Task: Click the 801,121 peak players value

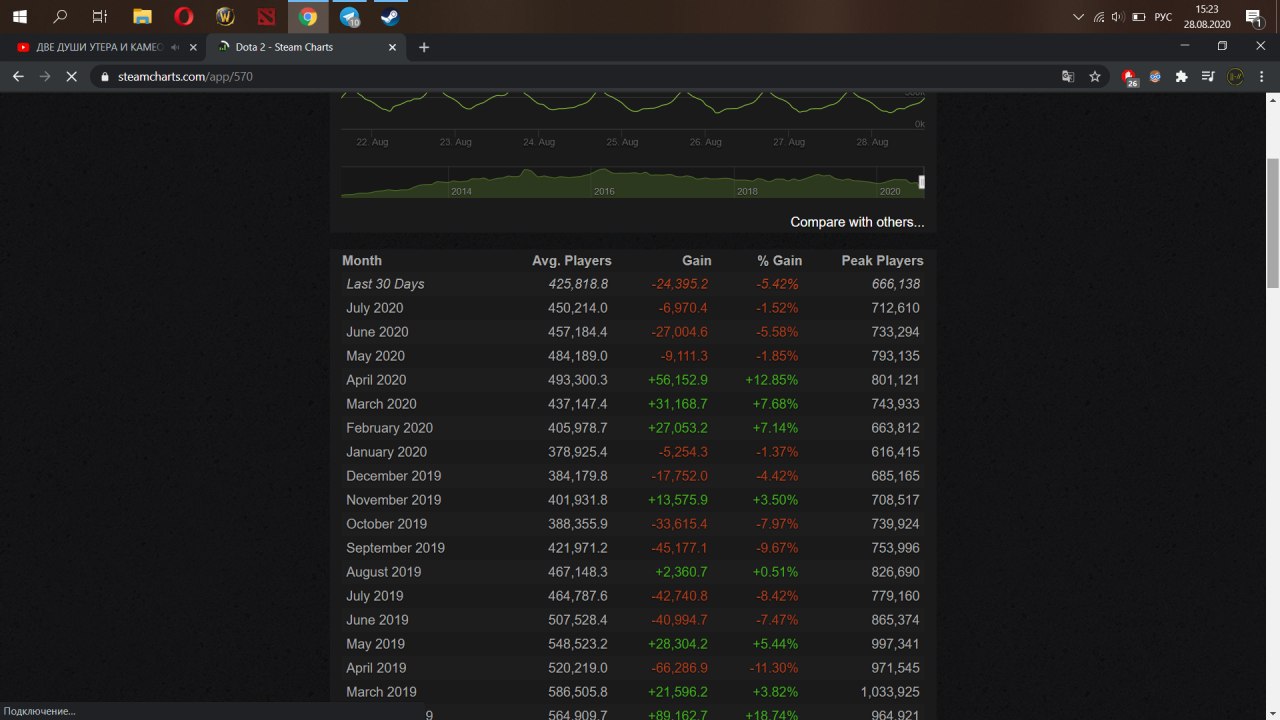Action: pyautogui.click(x=895, y=380)
